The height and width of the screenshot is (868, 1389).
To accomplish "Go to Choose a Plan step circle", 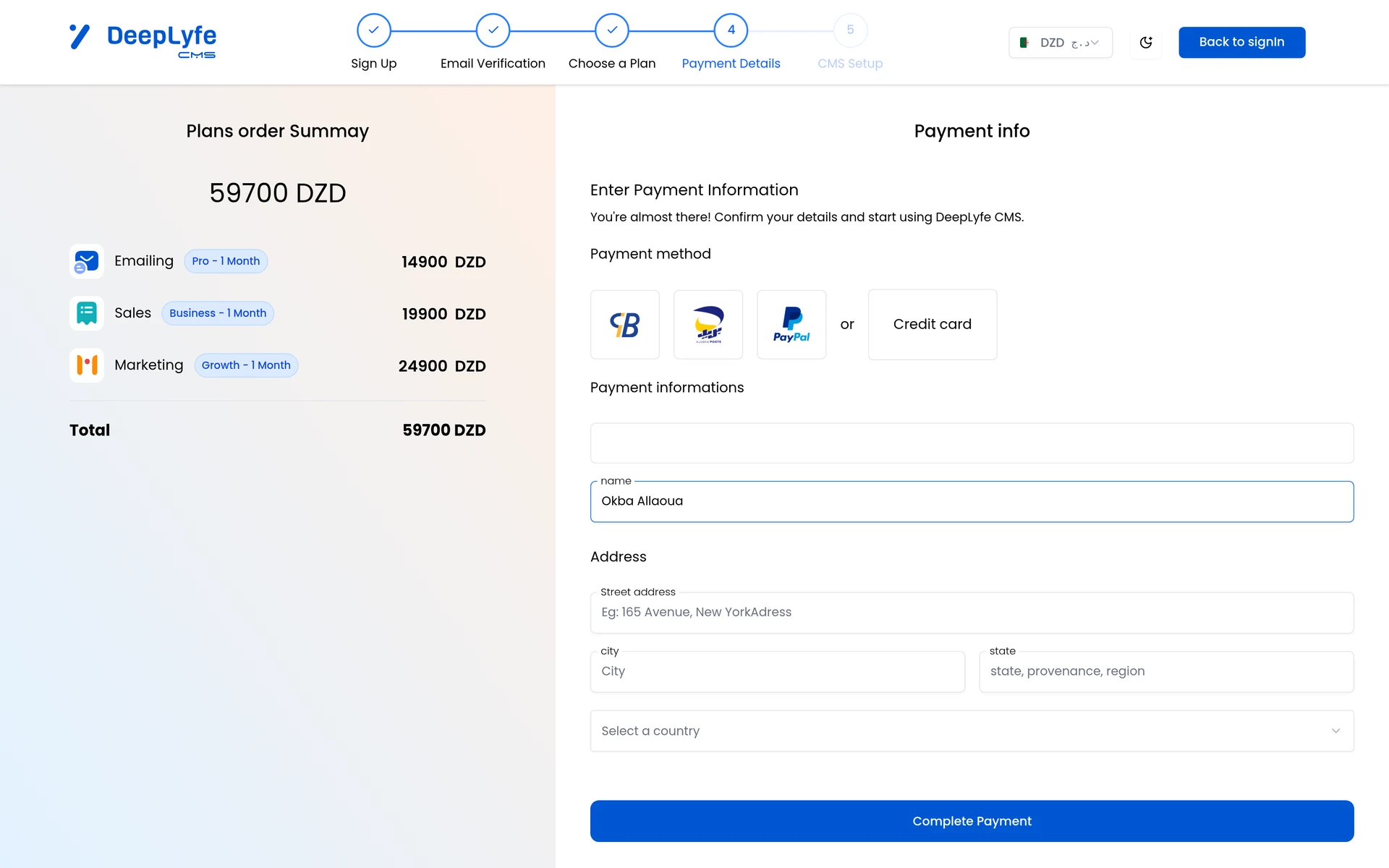I will point(612,30).
